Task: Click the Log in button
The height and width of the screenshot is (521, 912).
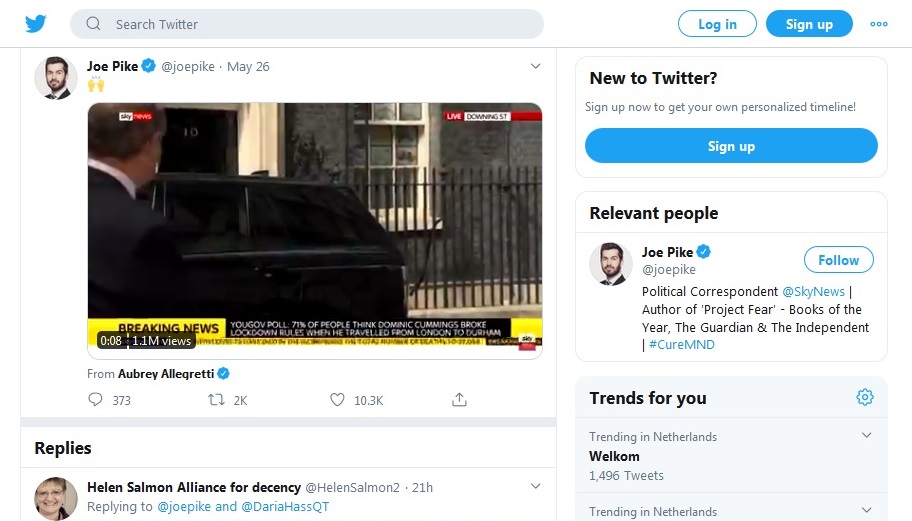Action: [717, 24]
